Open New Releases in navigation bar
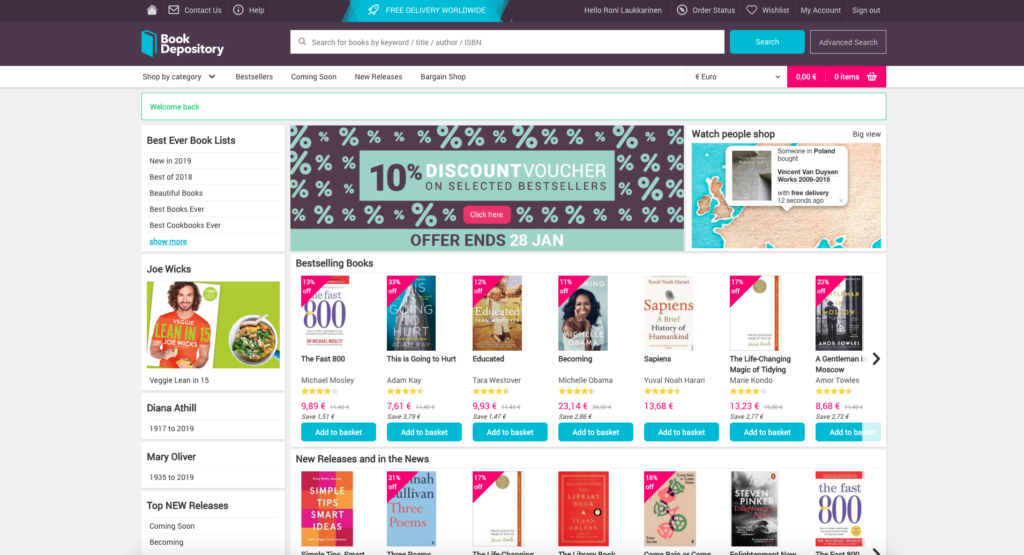Screen dimensions: 1024x555 pyautogui.click(x=378, y=77)
